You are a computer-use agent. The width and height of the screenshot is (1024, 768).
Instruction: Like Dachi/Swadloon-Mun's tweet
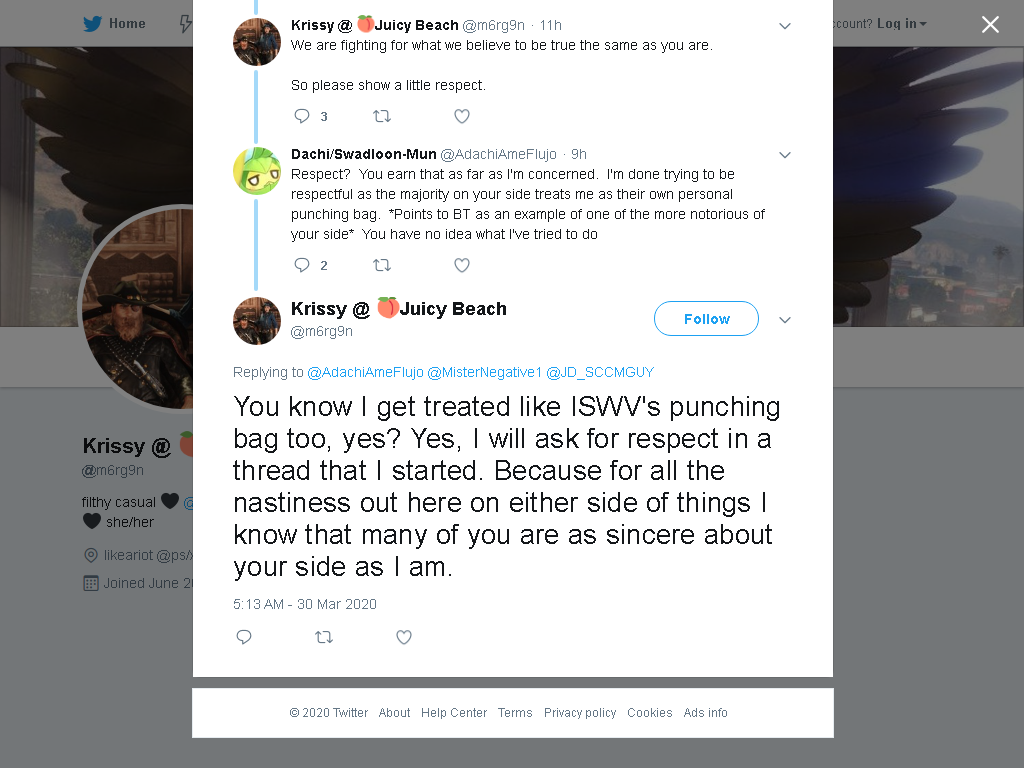click(x=462, y=265)
